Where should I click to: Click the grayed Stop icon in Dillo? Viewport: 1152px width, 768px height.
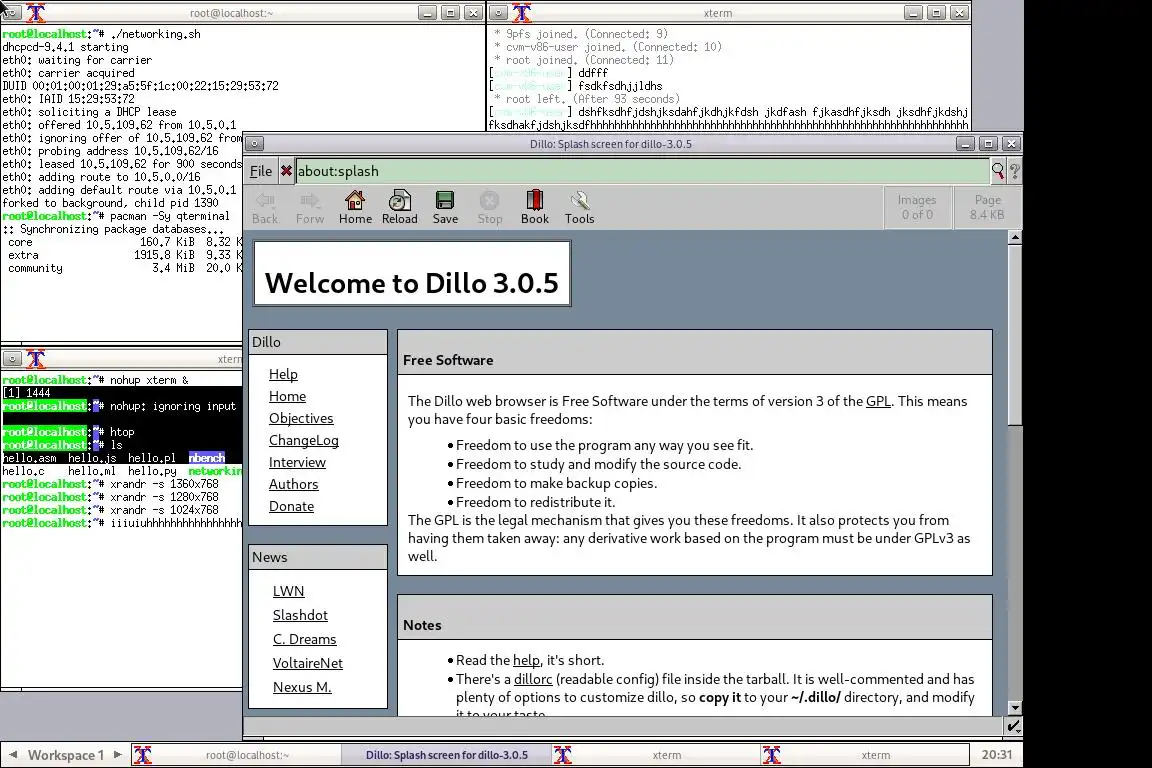pos(490,207)
